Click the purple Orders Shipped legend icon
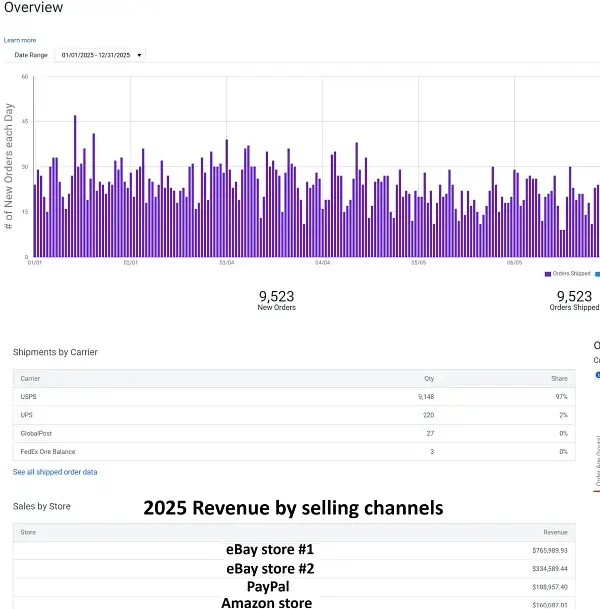 pos(547,273)
